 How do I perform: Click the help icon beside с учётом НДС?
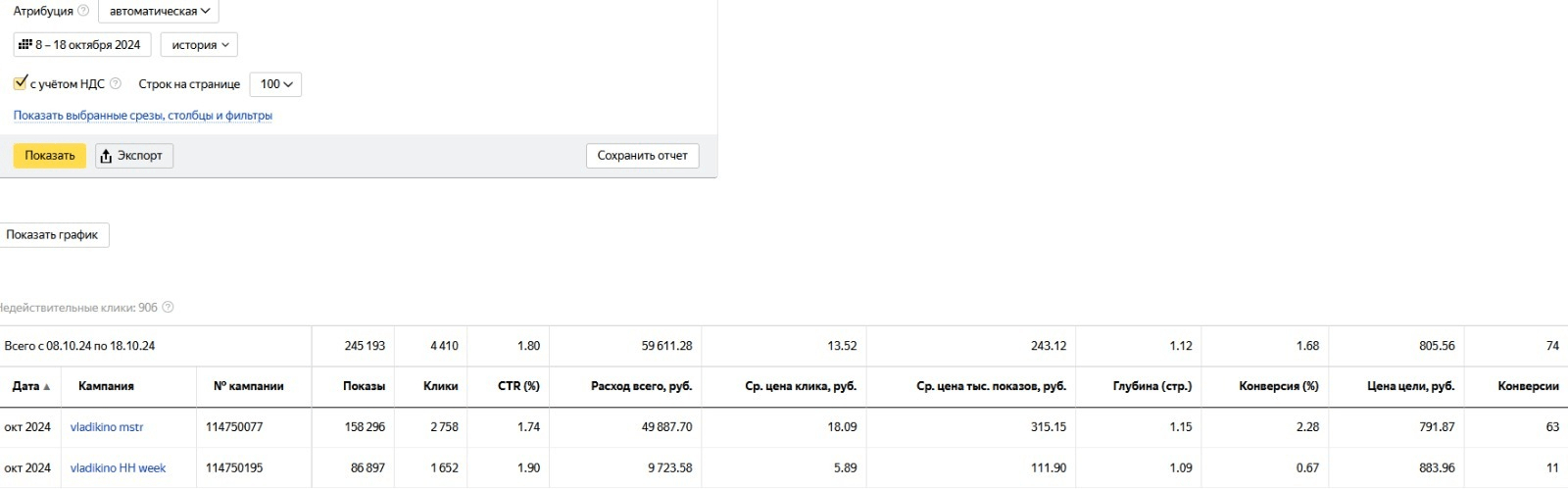(116, 83)
